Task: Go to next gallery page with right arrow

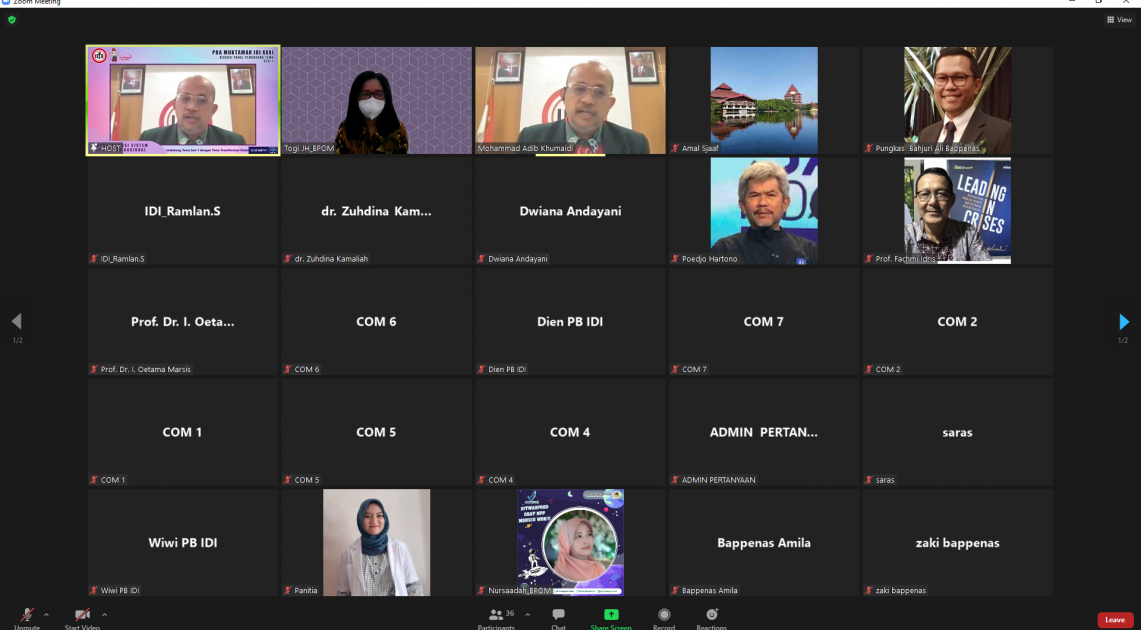Action: click(1124, 322)
